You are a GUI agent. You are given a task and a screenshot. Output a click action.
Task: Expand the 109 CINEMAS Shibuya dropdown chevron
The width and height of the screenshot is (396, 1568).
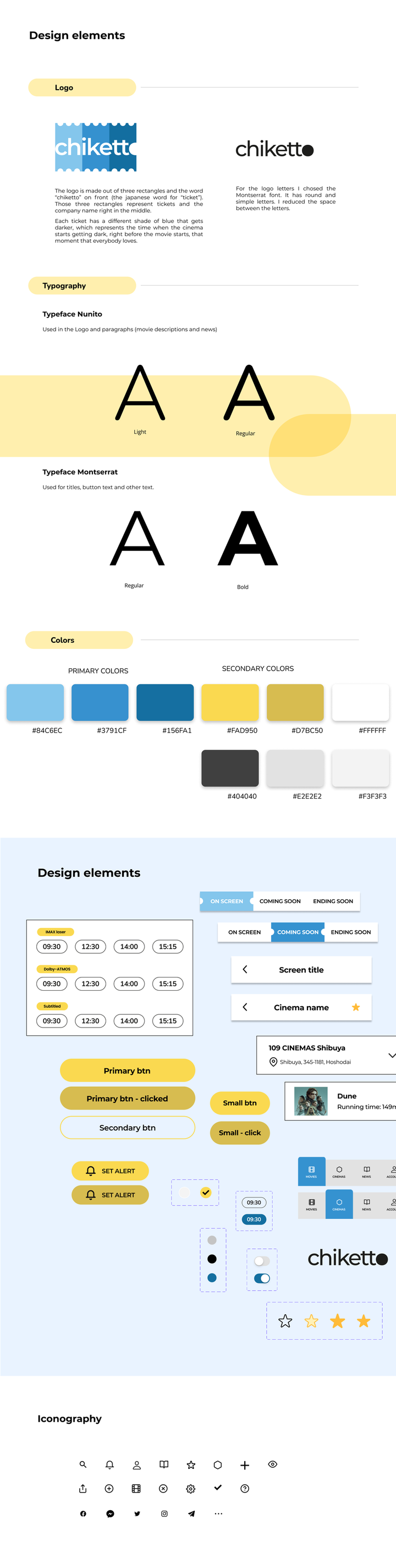(392, 1055)
